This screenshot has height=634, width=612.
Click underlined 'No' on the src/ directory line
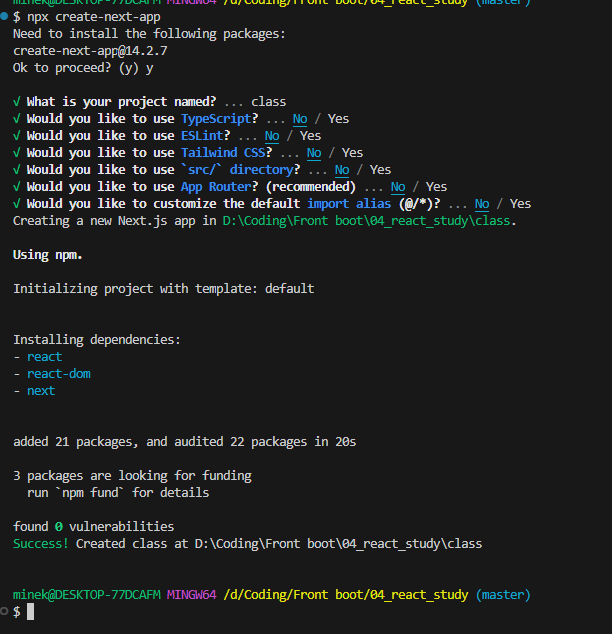click(342, 170)
